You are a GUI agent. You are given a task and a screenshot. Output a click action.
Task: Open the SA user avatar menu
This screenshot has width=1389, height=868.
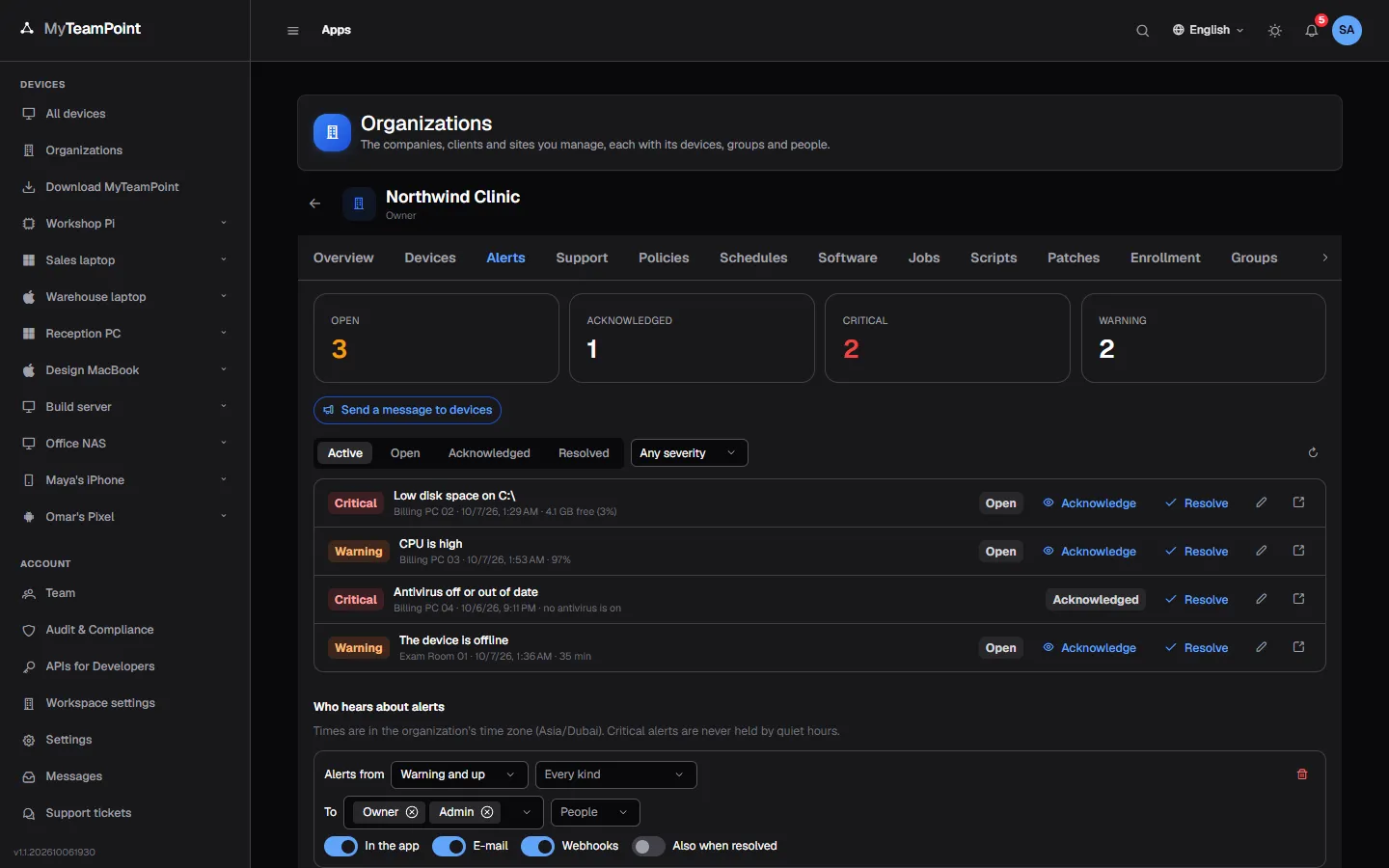coord(1347,30)
